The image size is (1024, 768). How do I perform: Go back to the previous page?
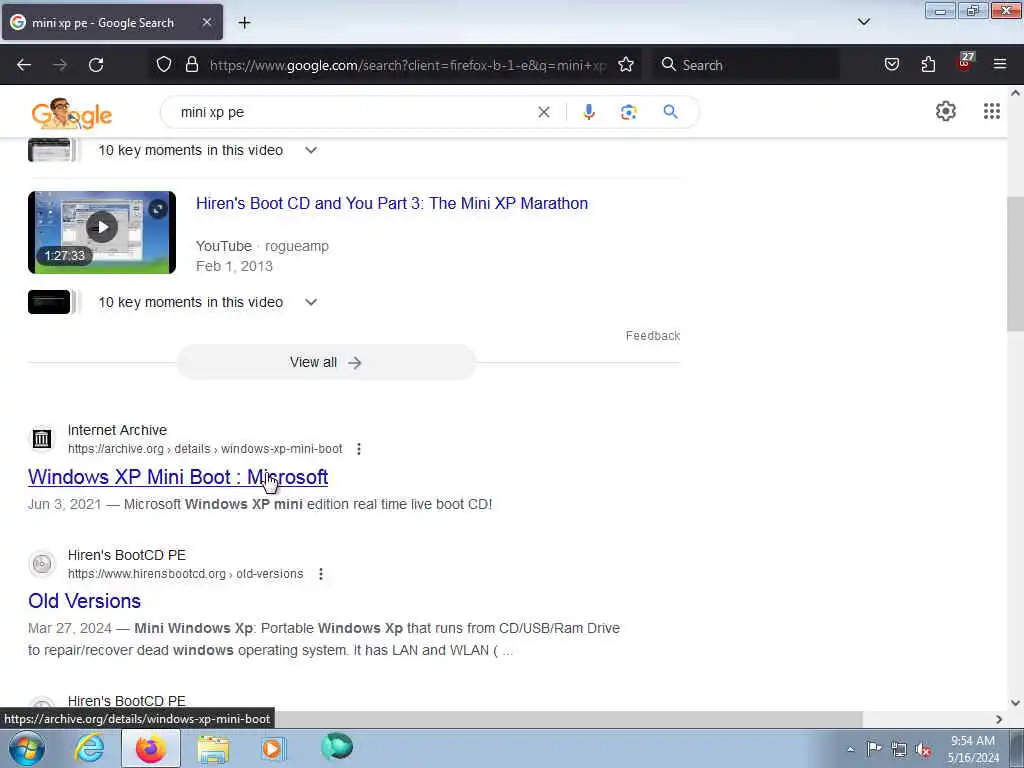(24, 65)
